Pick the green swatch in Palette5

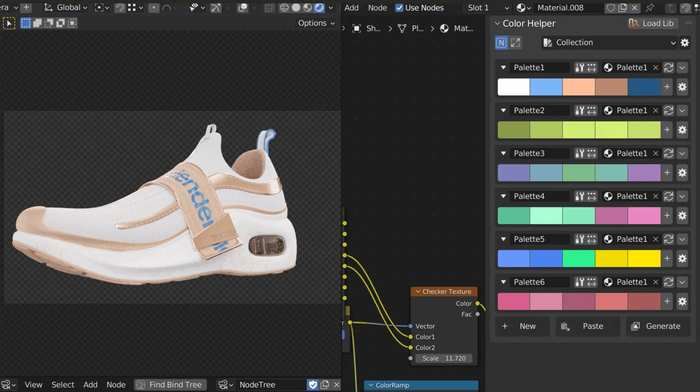click(x=579, y=259)
